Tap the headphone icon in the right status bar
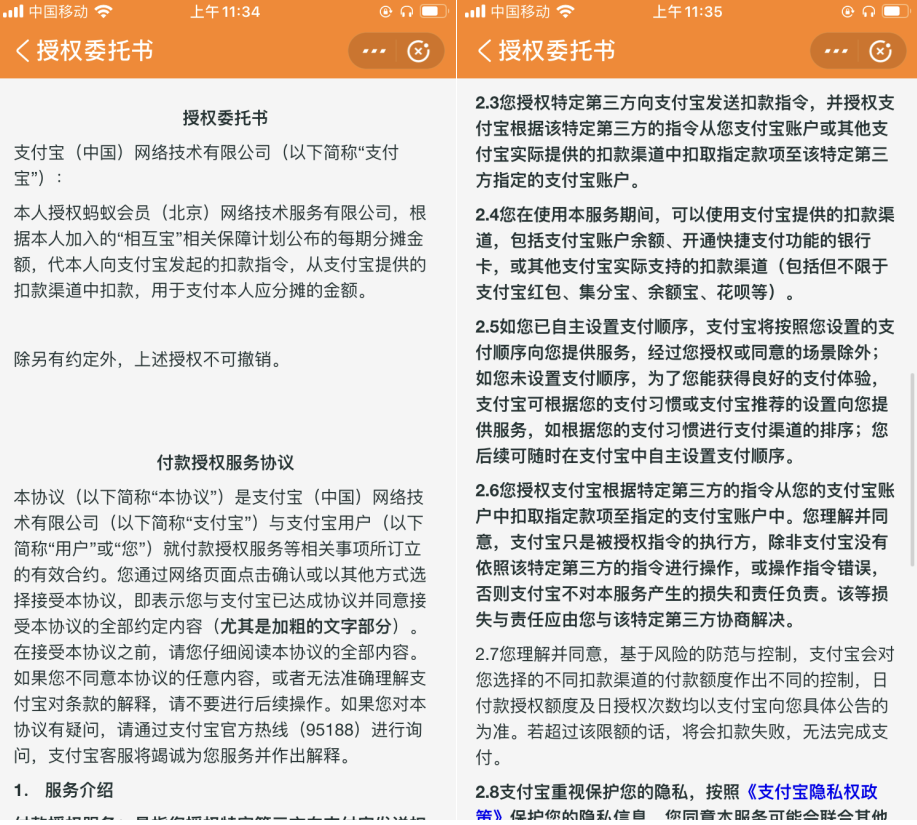Viewport: 917px width, 825px height. (x=868, y=11)
